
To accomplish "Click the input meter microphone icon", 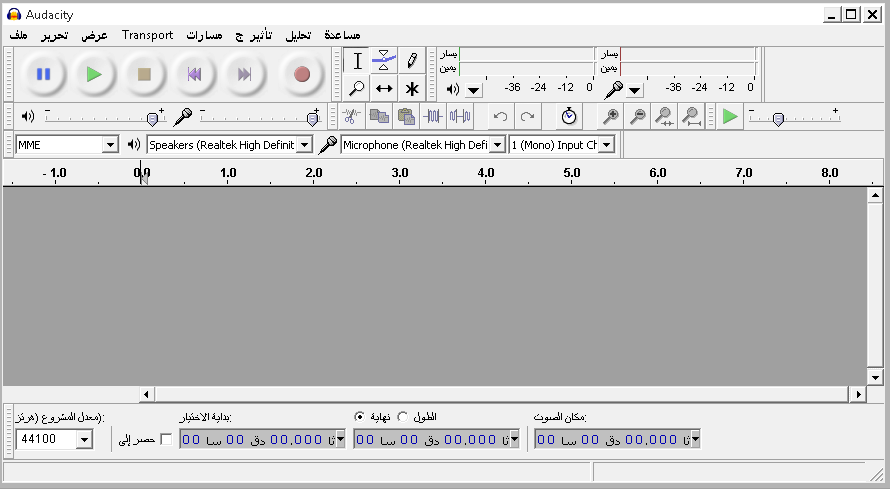I will tap(614, 90).
